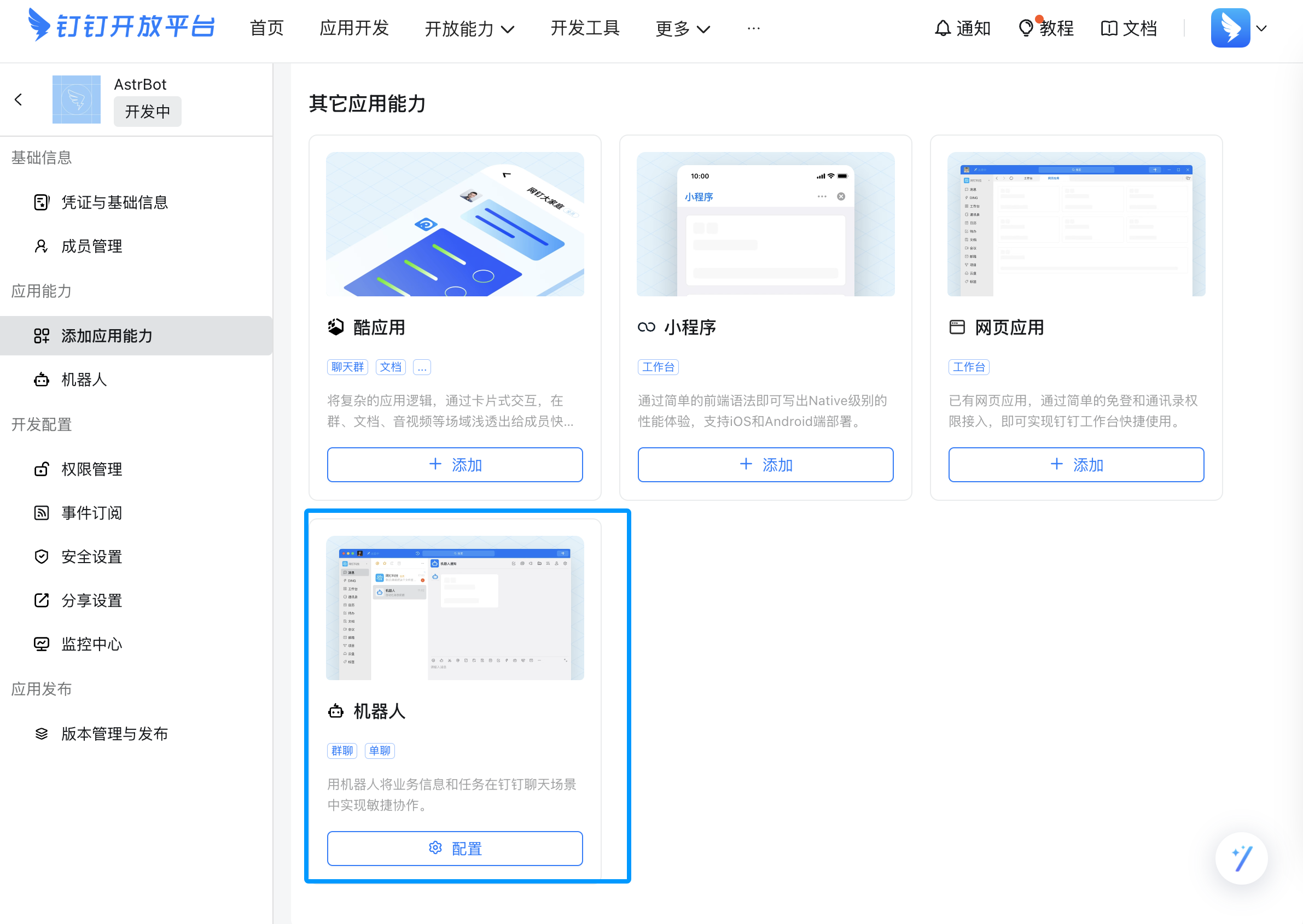Image resolution: width=1303 pixels, height=924 pixels.
Task: Open 开发工具 in top navigation
Action: 585,28
